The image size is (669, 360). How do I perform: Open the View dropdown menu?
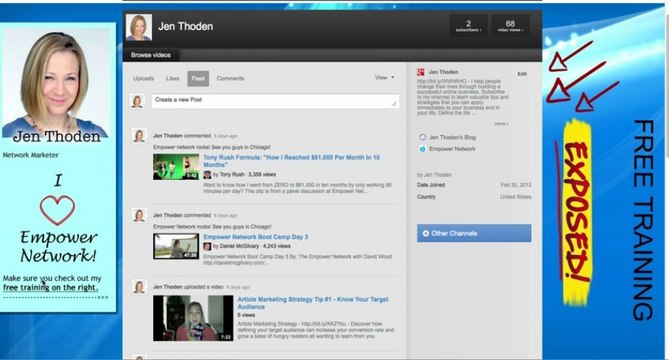coord(384,78)
